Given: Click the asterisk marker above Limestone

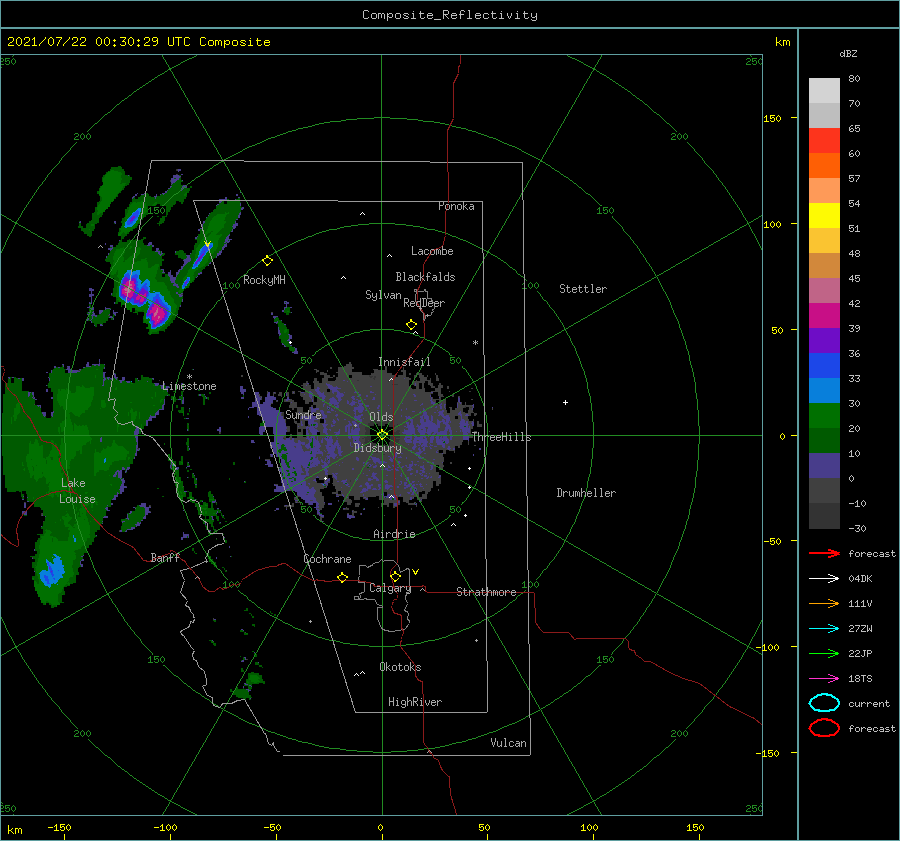Looking at the screenshot, I should click(189, 377).
